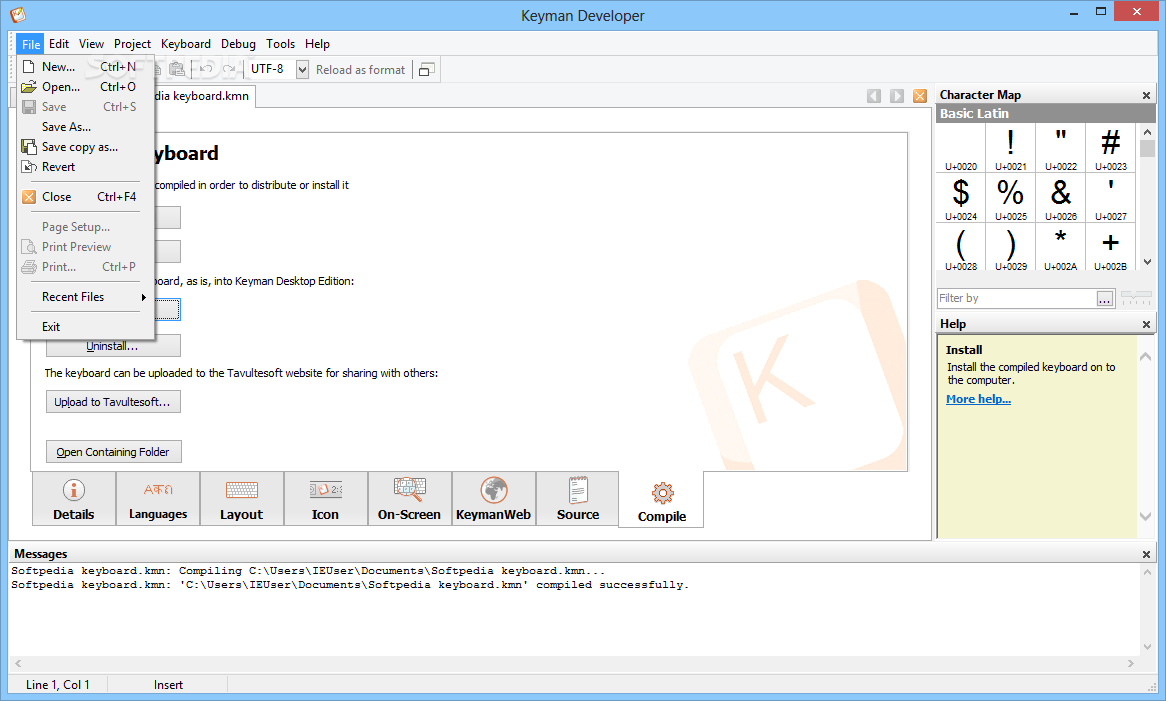Select the hash character U+0023
Screen dimensions: 1166x701
point(1110,148)
